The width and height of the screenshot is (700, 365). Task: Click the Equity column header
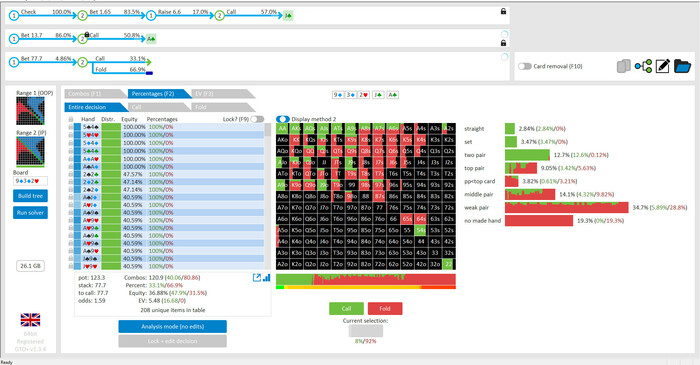click(129, 119)
